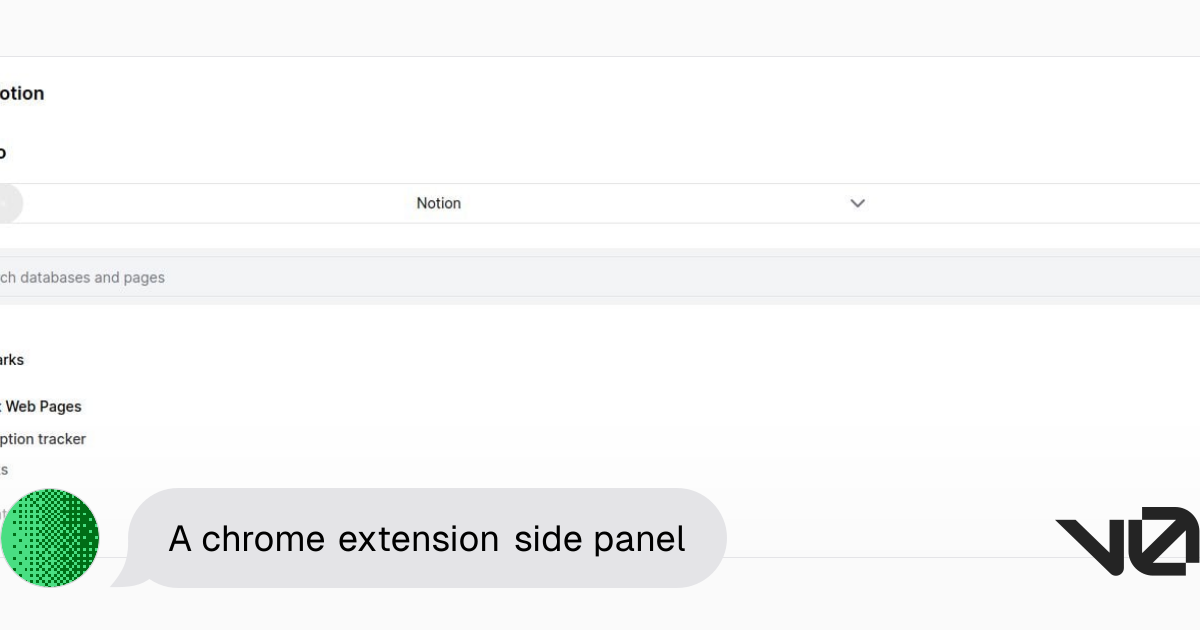This screenshot has height=630, width=1200.
Task: Select the bookmarks database entry
Action: [12, 360]
